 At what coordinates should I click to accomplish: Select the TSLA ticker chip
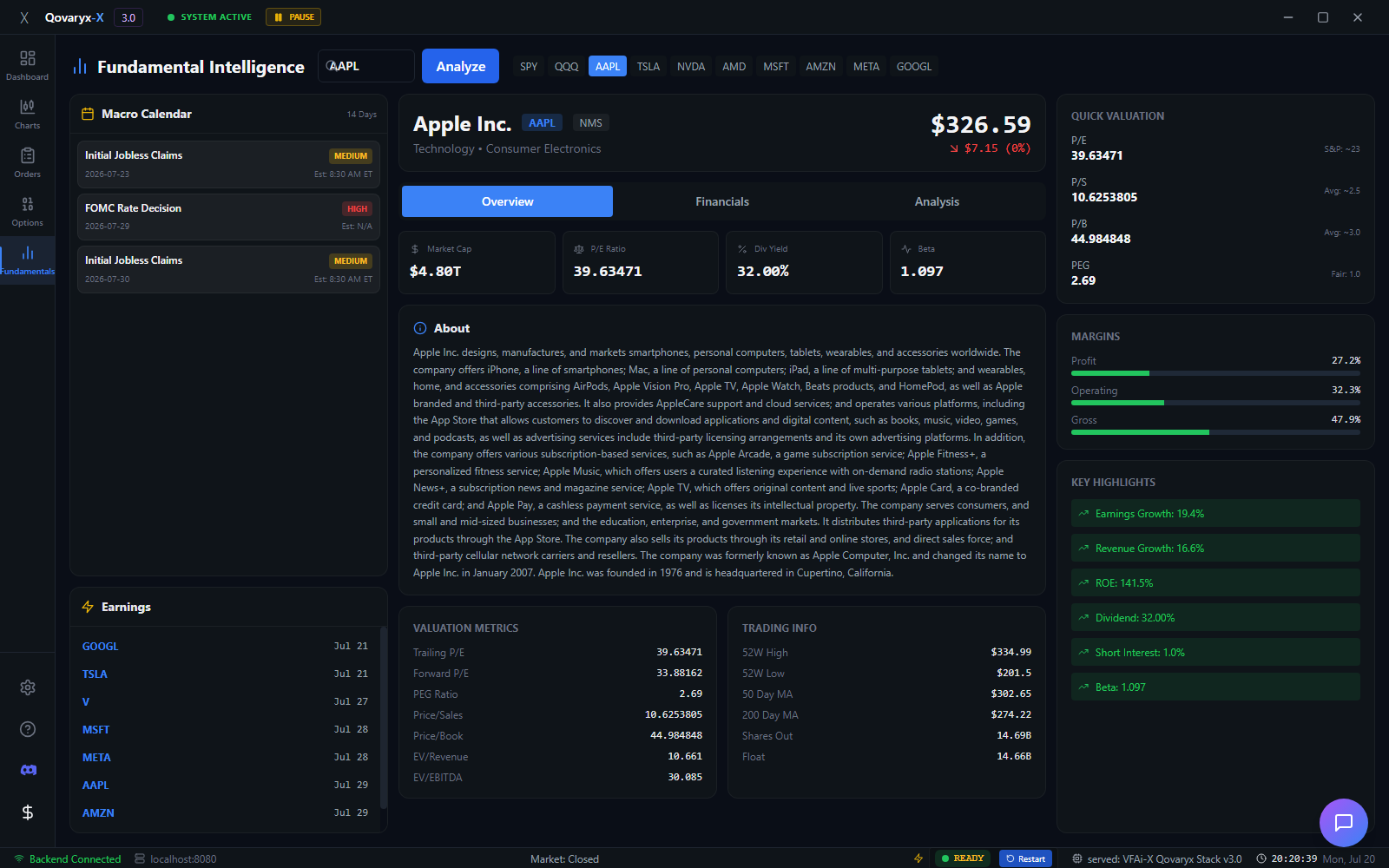648,67
